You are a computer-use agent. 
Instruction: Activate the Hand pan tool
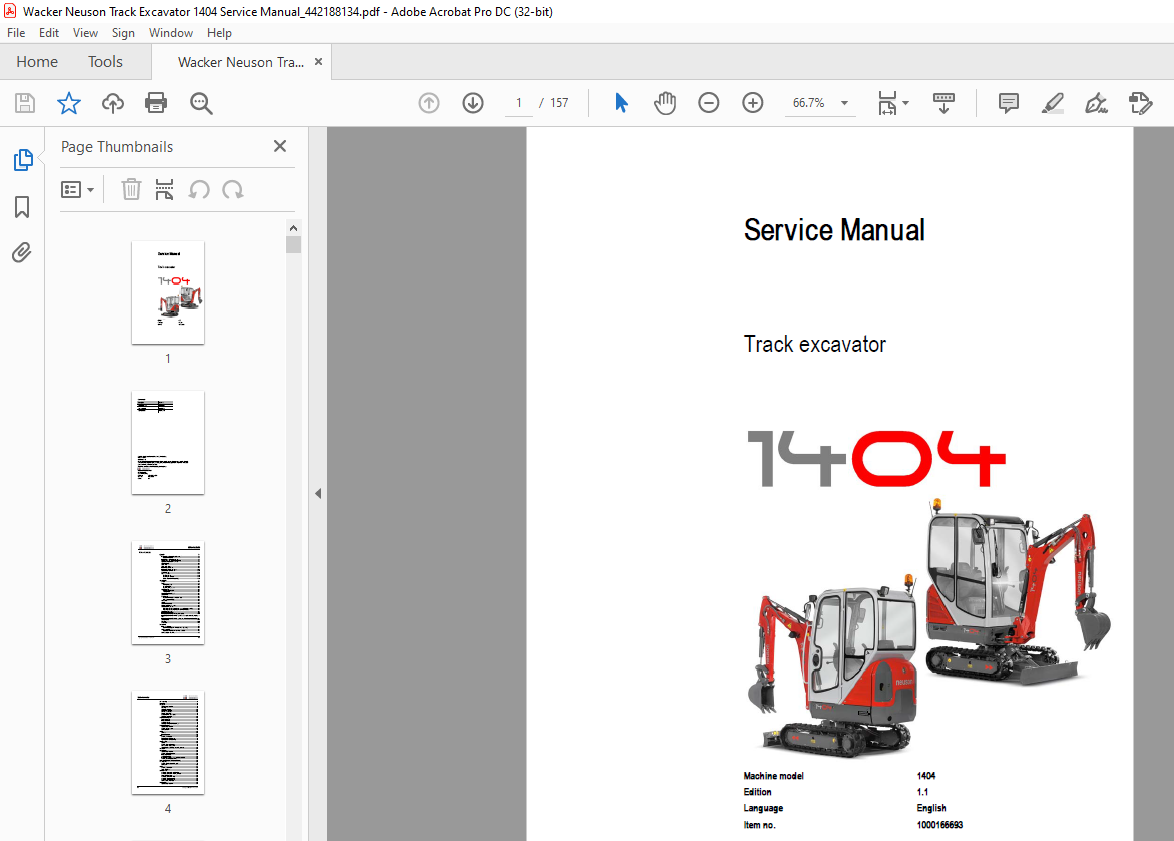pyautogui.click(x=664, y=103)
